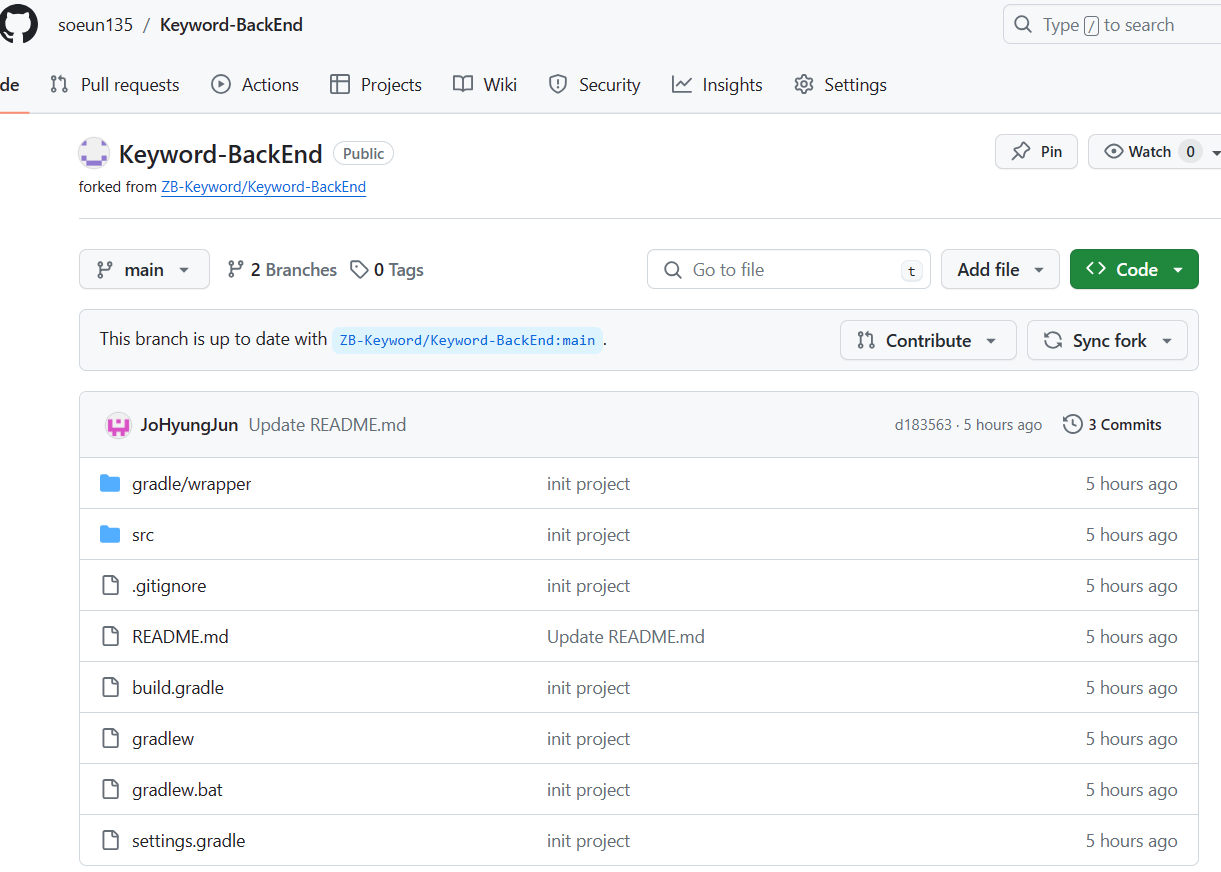Click the Insights graph icon
Image resolution: width=1221 pixels, height=872 pixels.
pyautogui.click(x=682, y=85)
